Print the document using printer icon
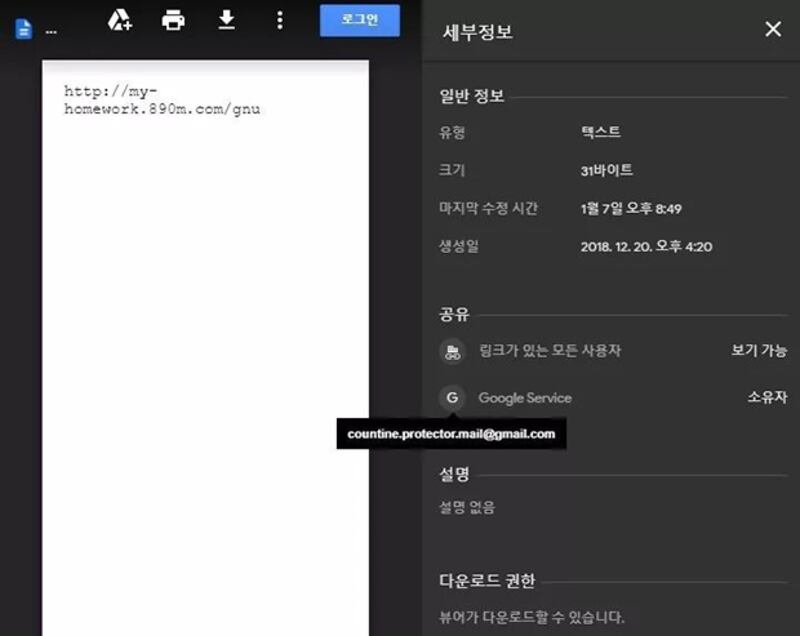Screen dimensions: 800x636 (173, 20)
